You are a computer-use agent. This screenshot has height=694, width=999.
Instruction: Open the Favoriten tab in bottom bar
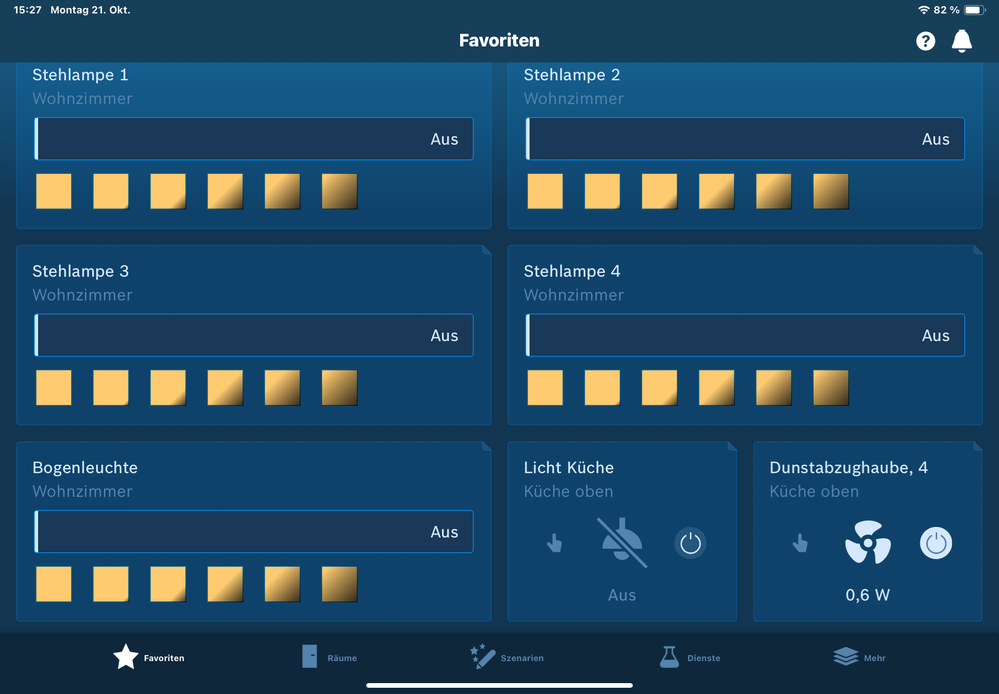coord(148,657)
